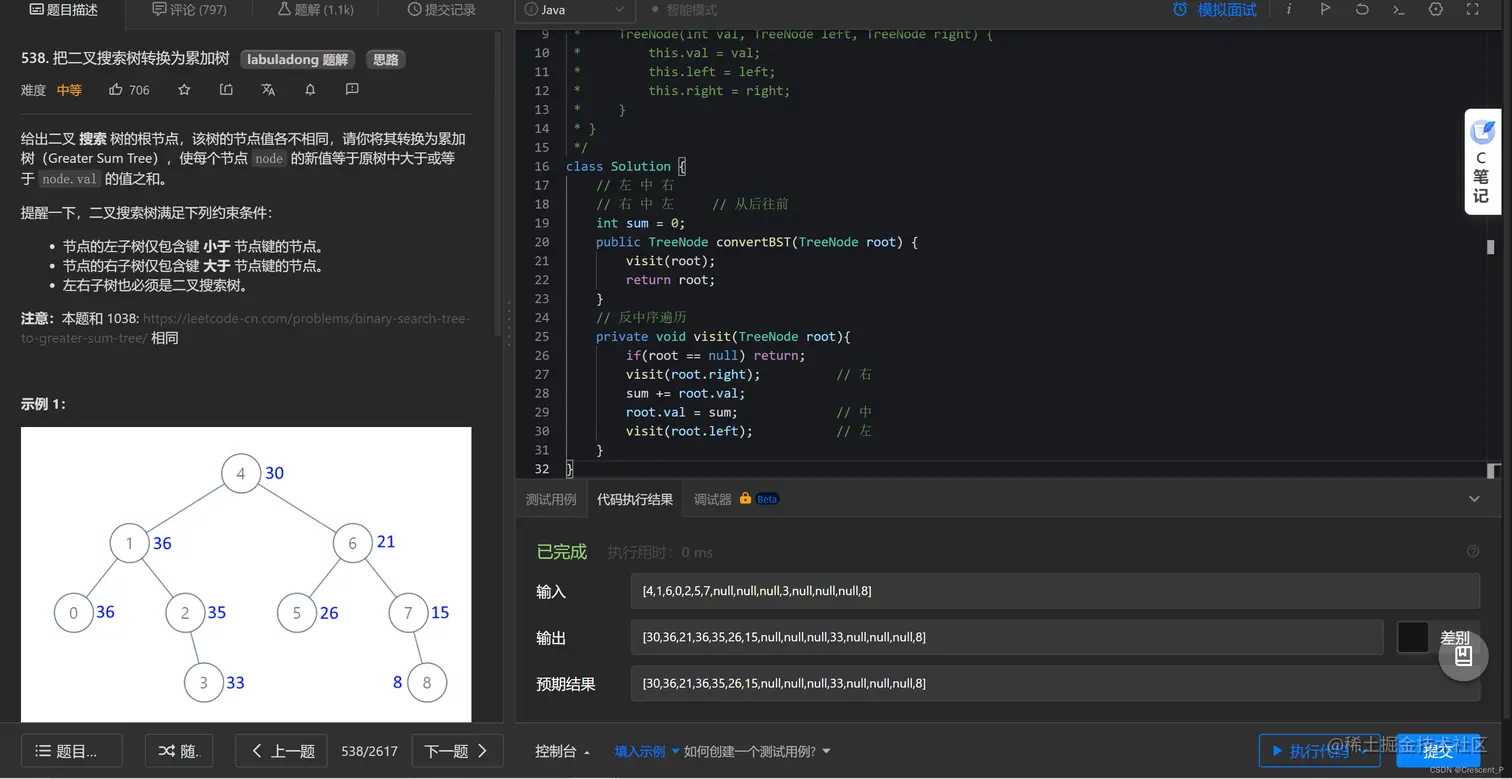
Task: Click the example 1 tree diagram image
Action: pyautogui.click(x=246, y=575)
